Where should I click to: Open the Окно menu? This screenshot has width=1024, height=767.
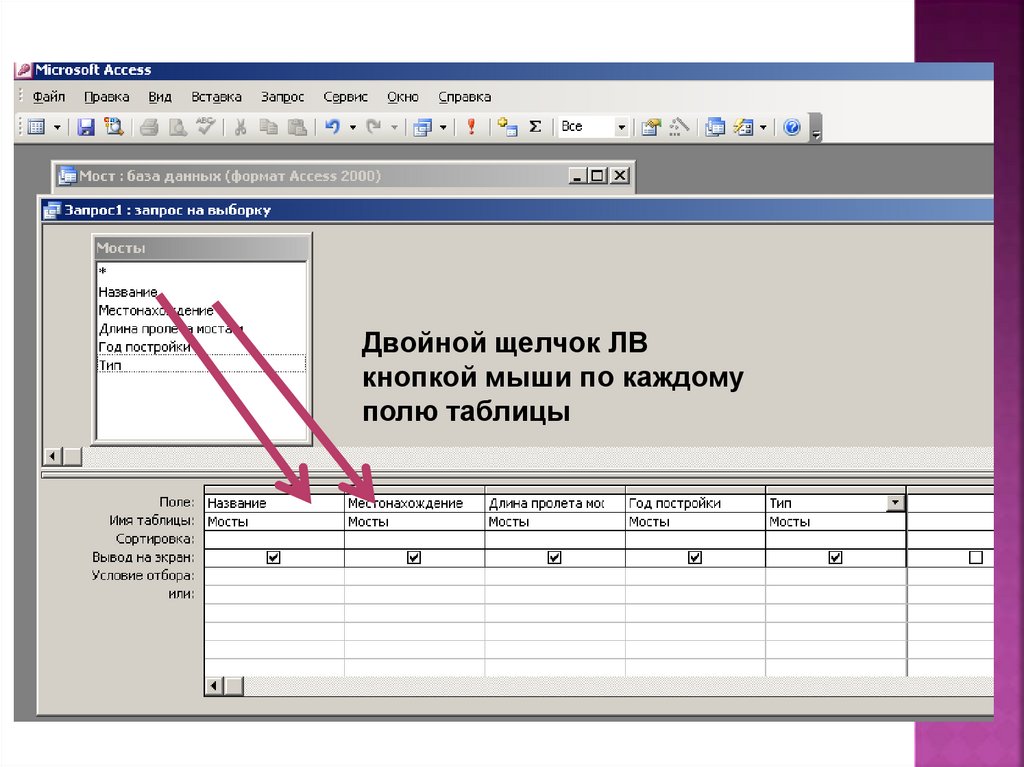coord(402,97)
